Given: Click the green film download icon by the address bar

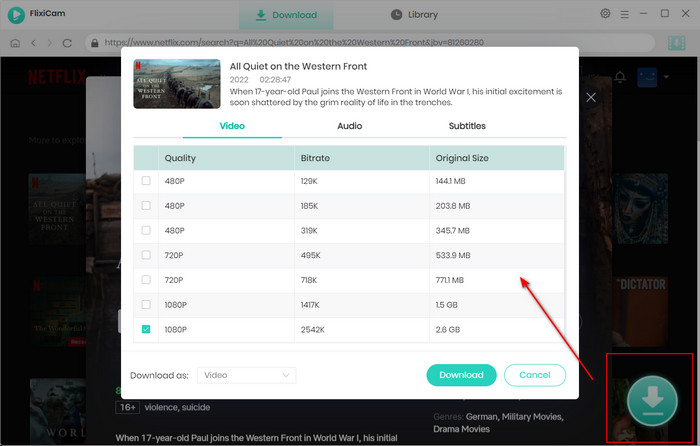Looking at the screenshot, I should pyautogui.click(x=676, y=43).
